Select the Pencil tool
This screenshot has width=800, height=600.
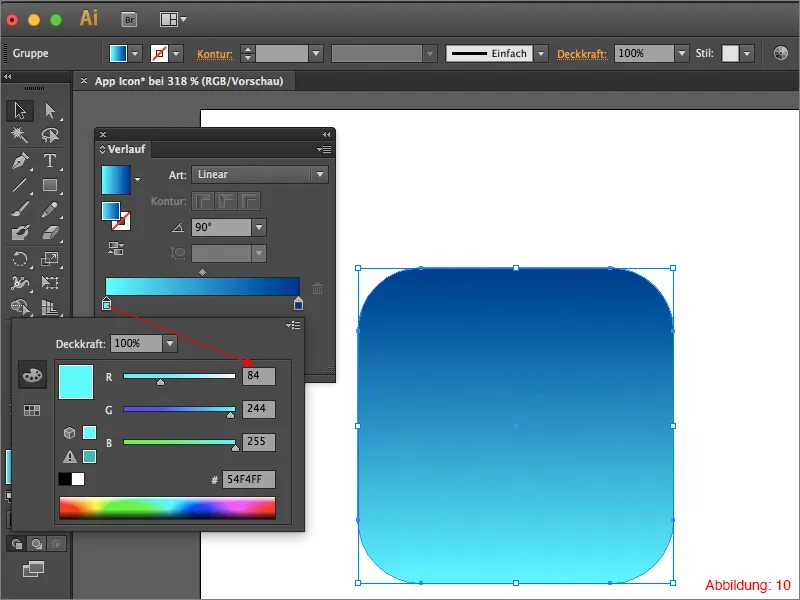click(50, 209)
